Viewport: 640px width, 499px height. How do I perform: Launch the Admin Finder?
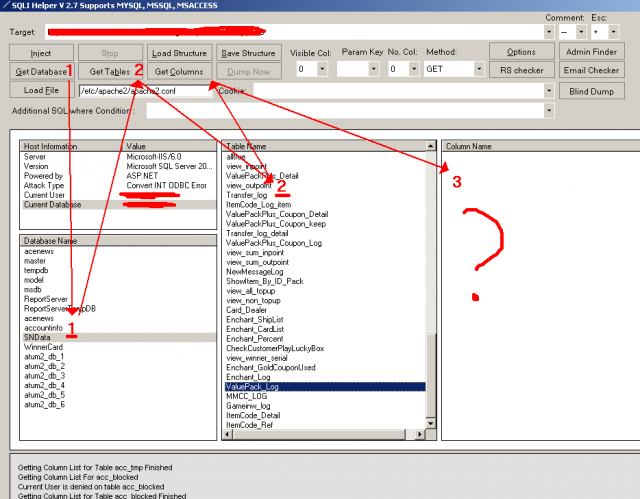pos(591,51)
